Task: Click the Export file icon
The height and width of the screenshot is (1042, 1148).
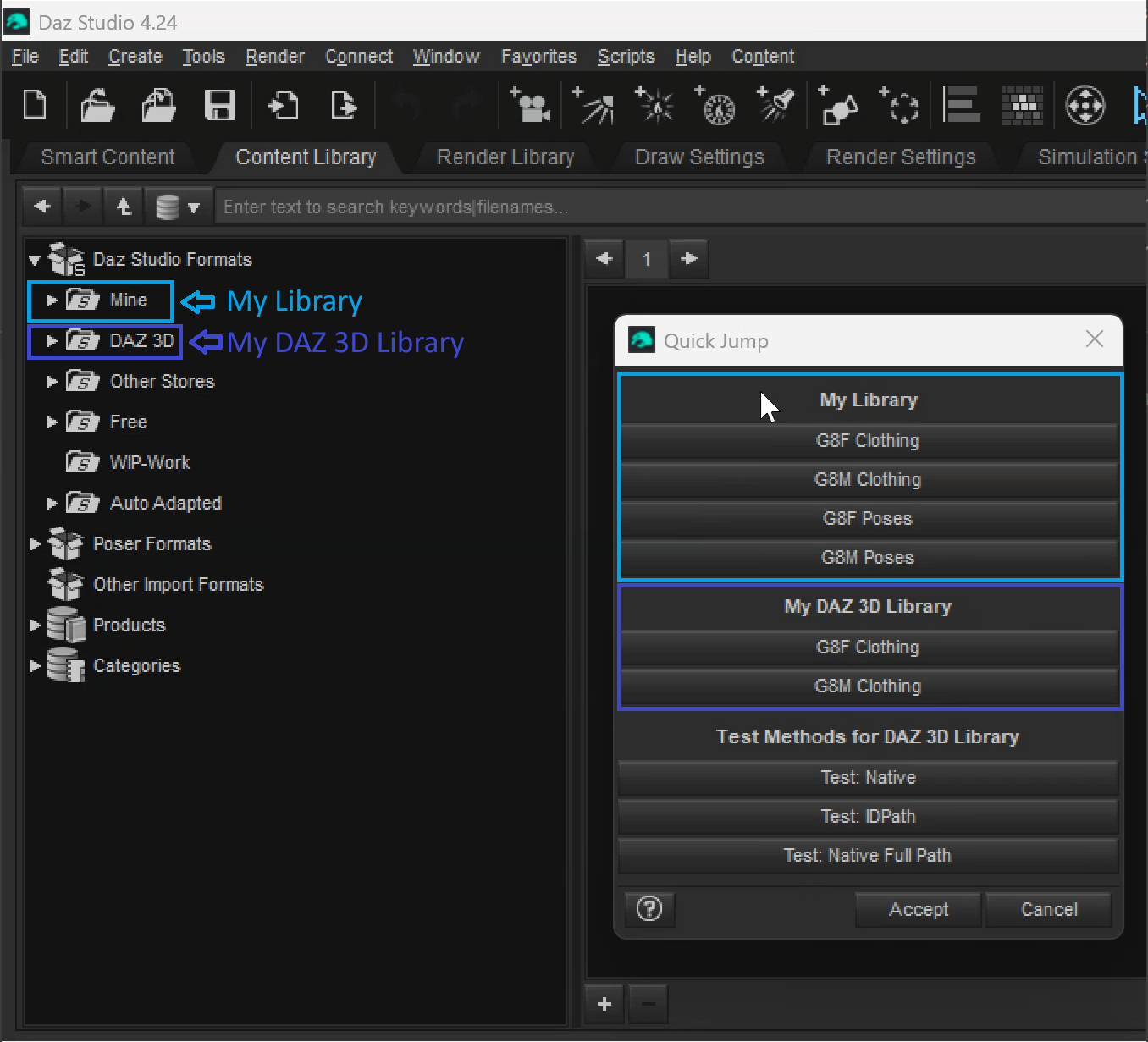Action: [x=344, y=106]
